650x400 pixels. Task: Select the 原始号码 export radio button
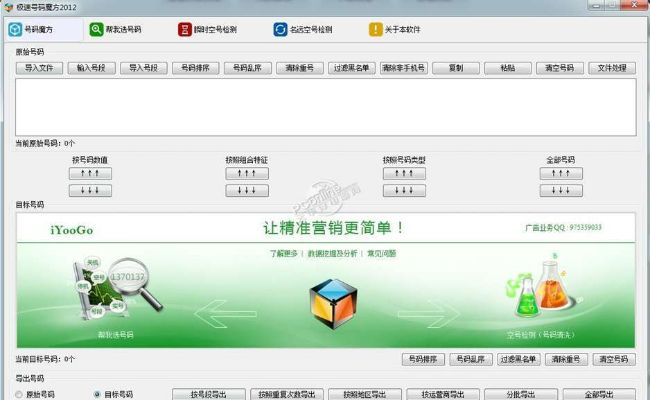(19, 395)
